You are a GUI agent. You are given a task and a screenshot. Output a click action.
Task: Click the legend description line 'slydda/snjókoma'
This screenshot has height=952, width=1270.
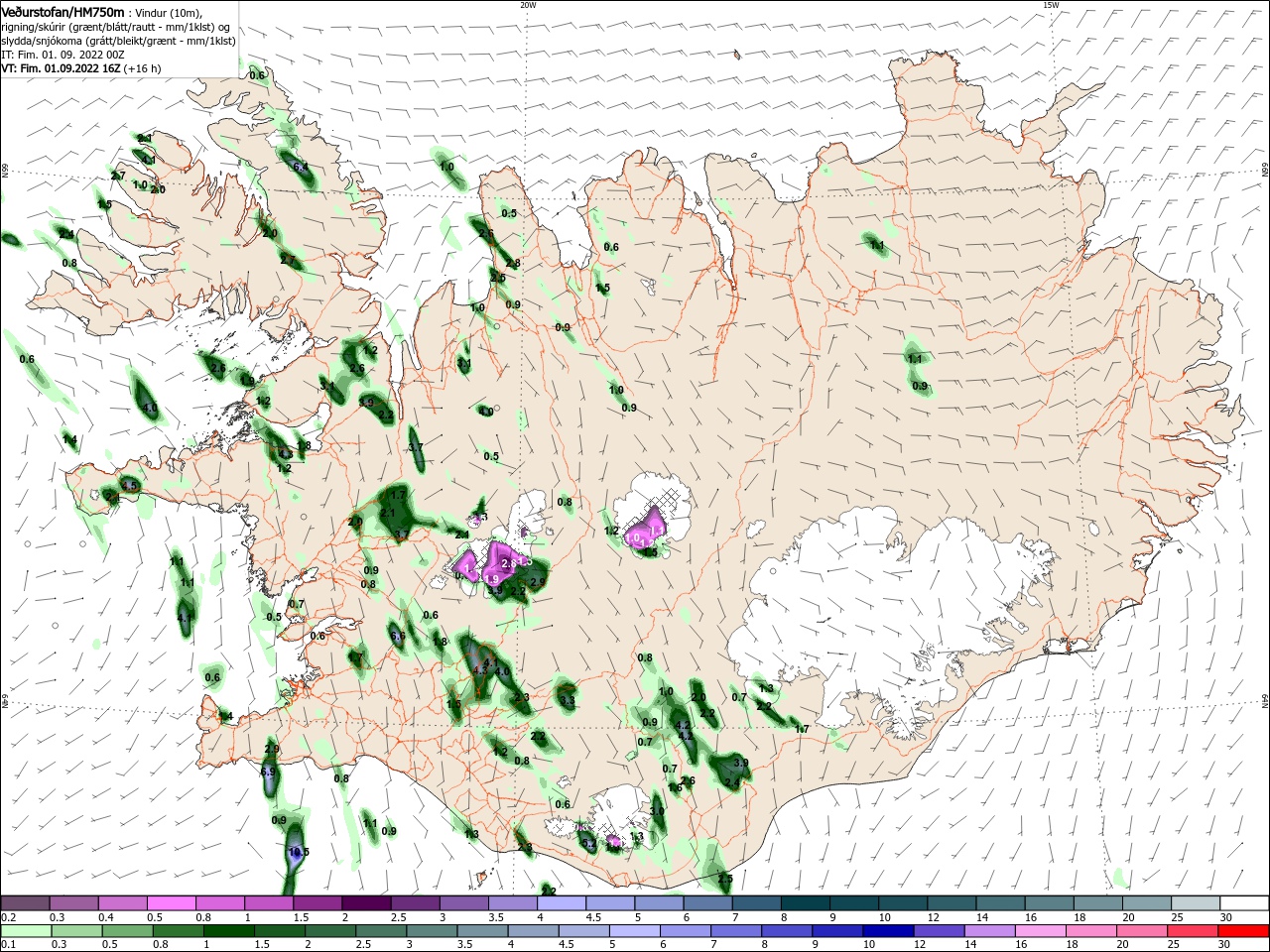click(118, 41)
